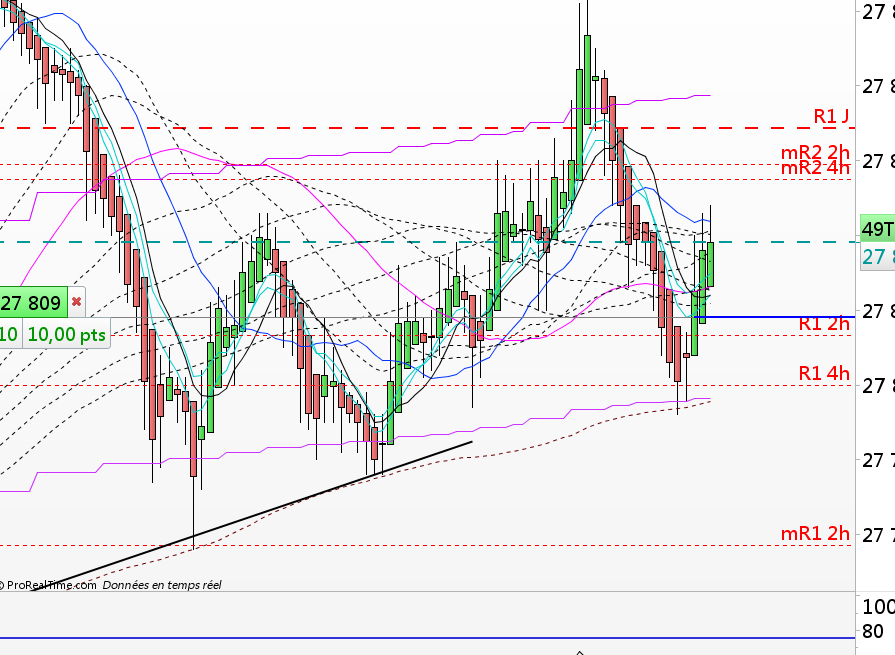Click the quantity 10 box left of the pts label

pyautogui.click(x=9, y=334)
